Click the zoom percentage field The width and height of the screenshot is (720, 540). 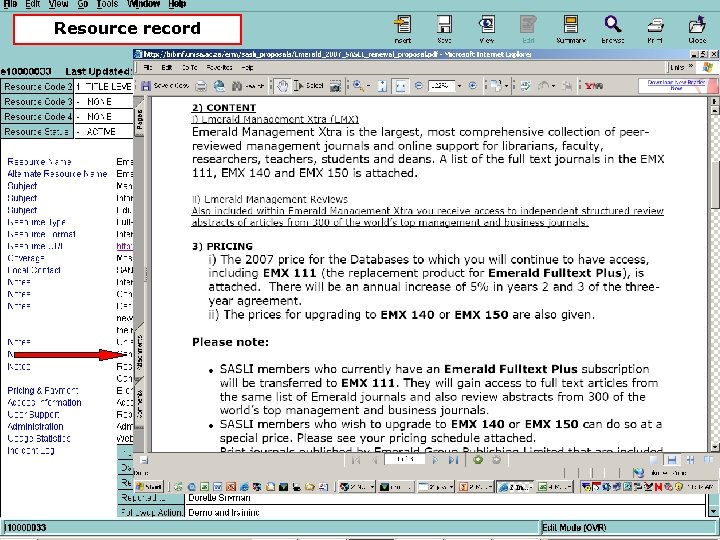pos(441,86)
